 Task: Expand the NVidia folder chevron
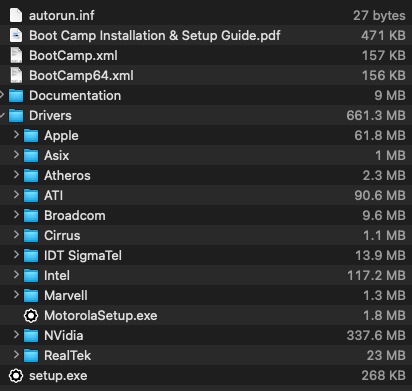tap(16, 335)
